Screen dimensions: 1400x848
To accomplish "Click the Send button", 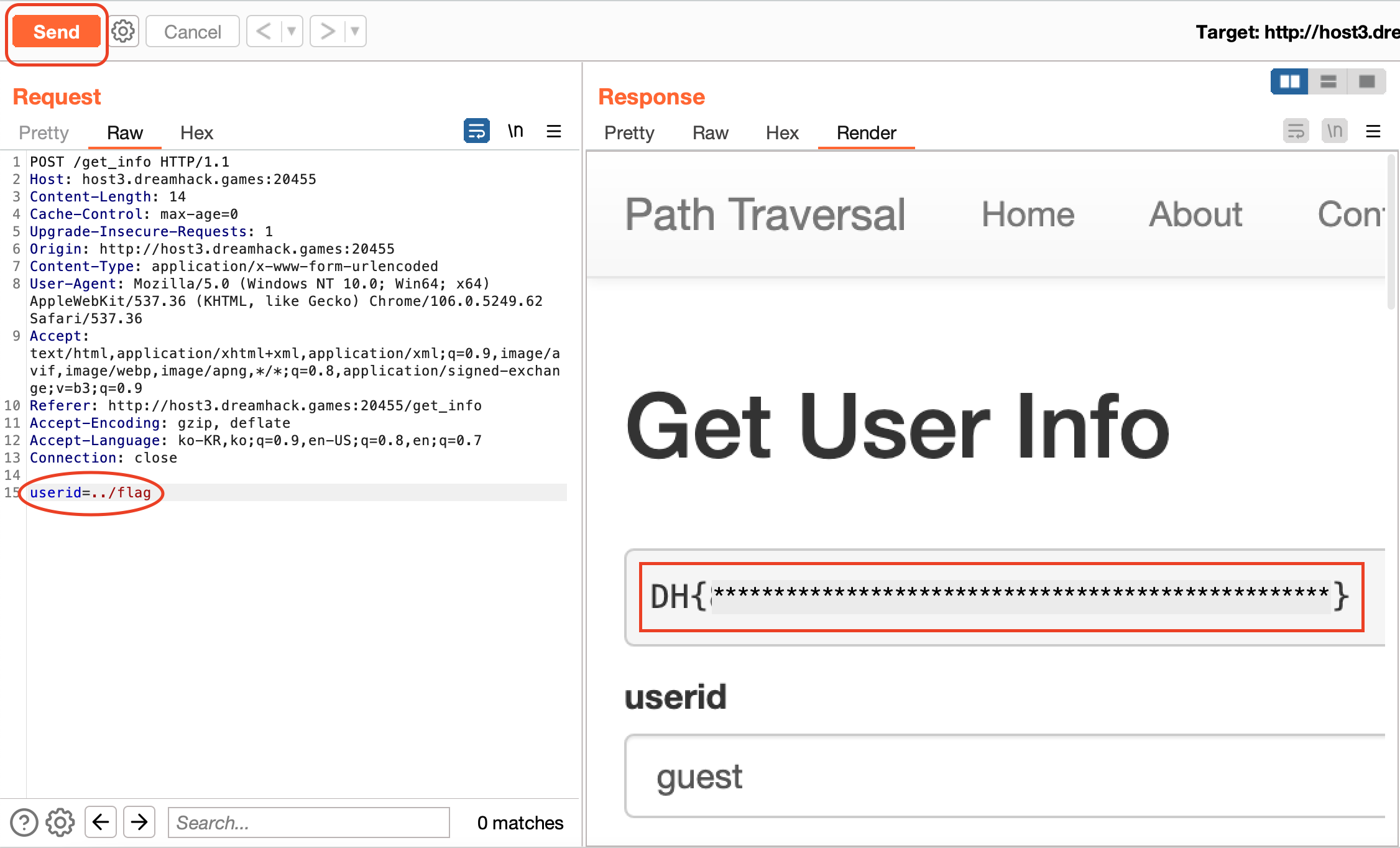I will coord(56,32).
